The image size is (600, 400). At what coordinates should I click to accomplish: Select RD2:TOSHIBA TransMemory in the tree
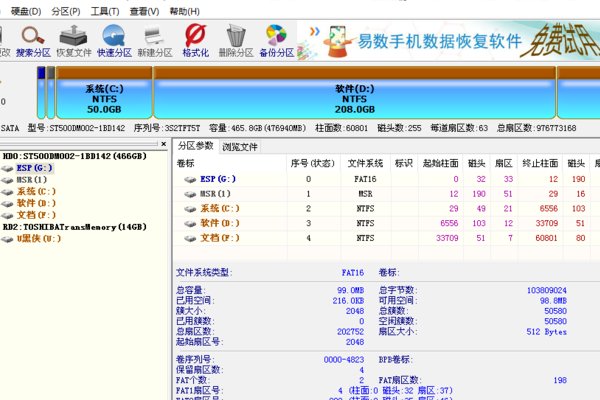coord(75,227)
